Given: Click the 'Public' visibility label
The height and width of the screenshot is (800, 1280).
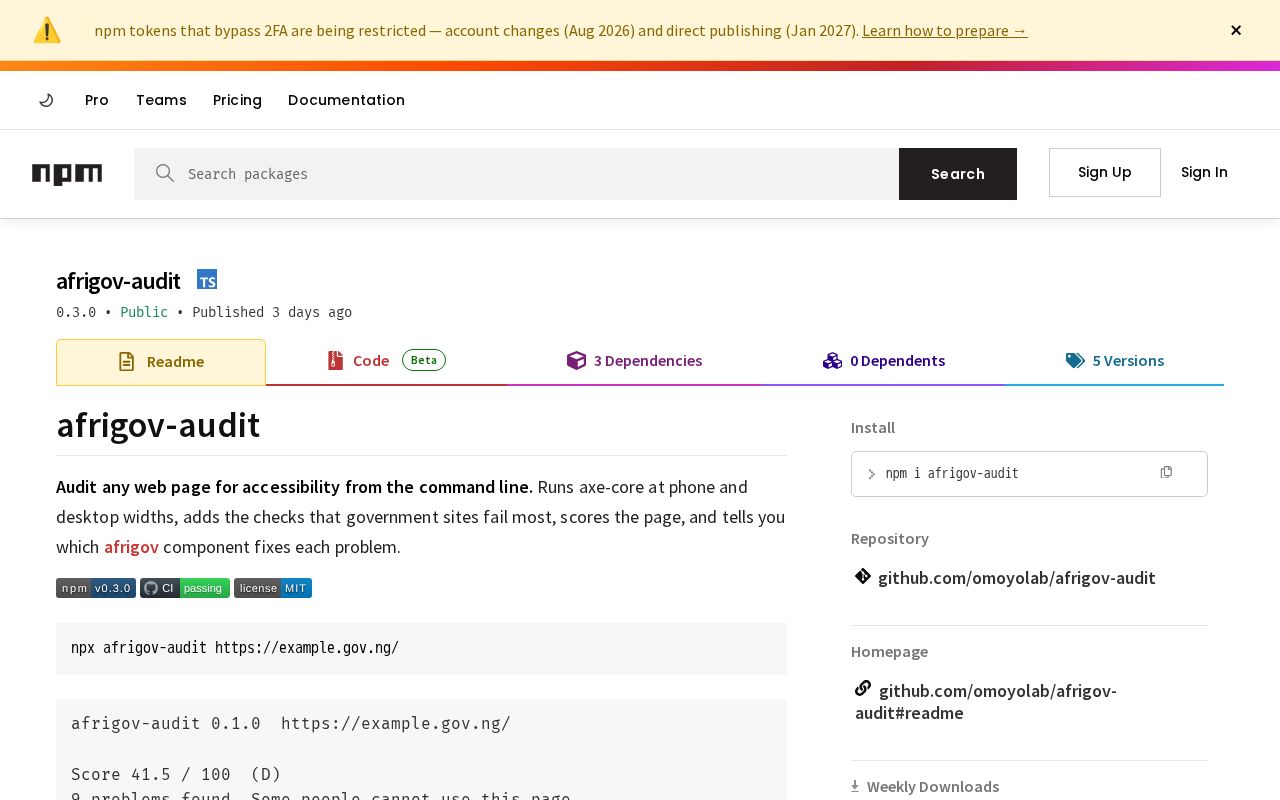Looking at the screenshot, I should click(144, 312).
